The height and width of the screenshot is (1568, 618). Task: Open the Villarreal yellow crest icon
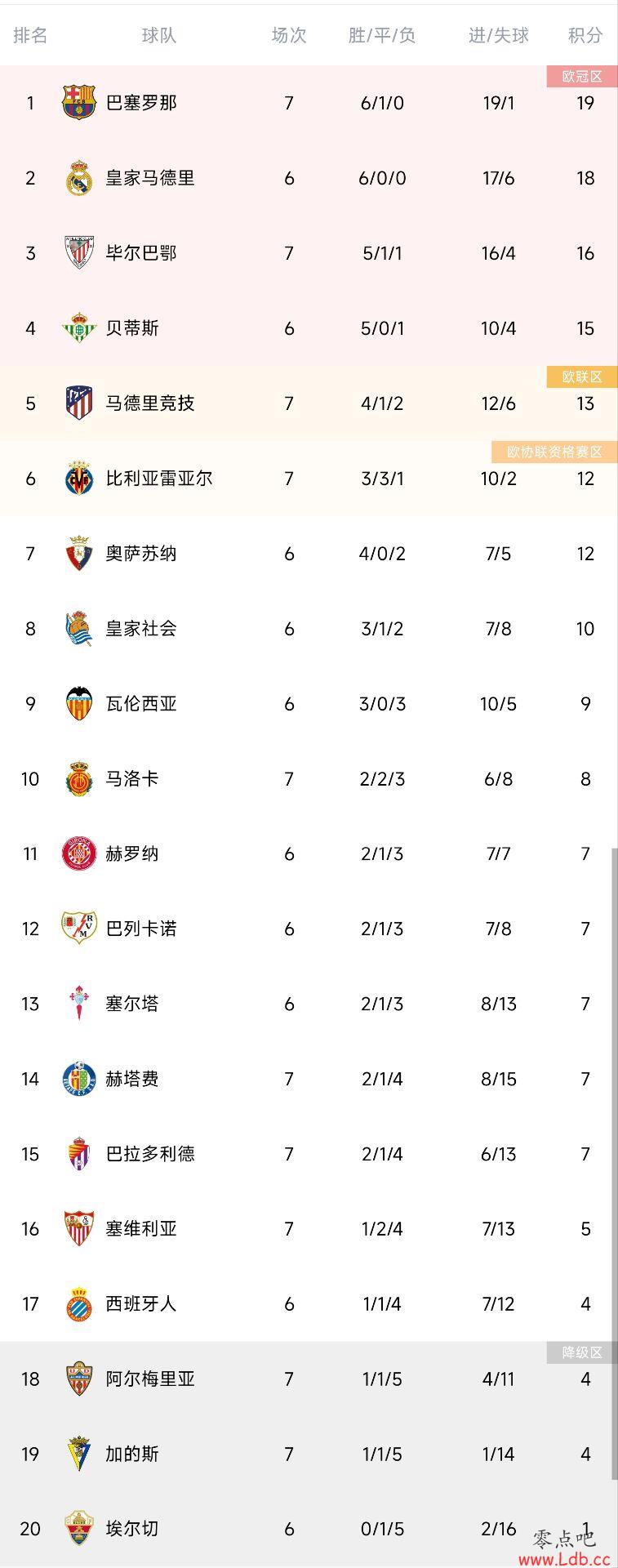79,479
